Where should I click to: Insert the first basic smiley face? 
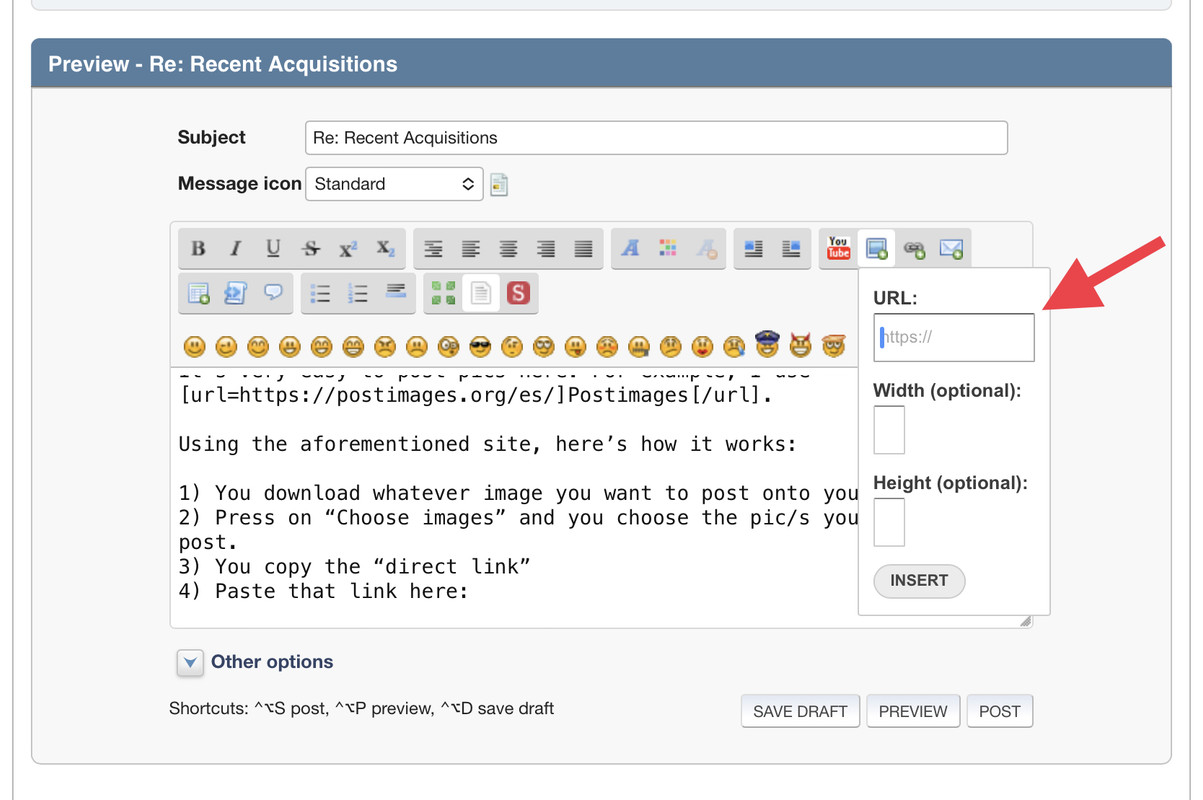(x=195, y=347)
